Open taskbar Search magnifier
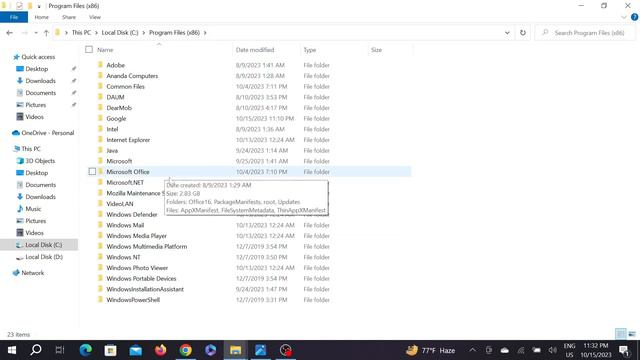 coord(36,350)
